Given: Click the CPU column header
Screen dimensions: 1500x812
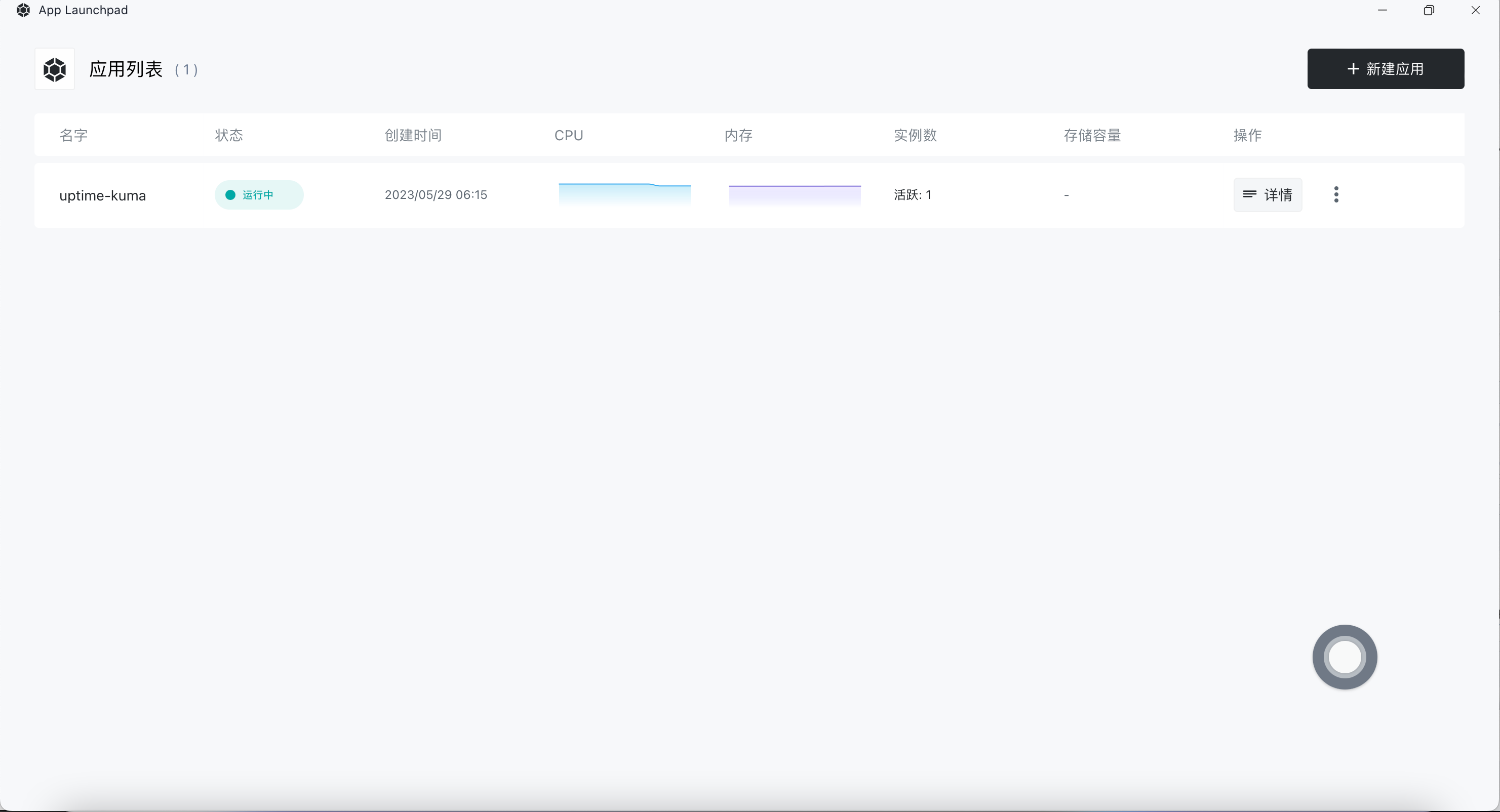Looking at the screenshot, I should [568, 135].
